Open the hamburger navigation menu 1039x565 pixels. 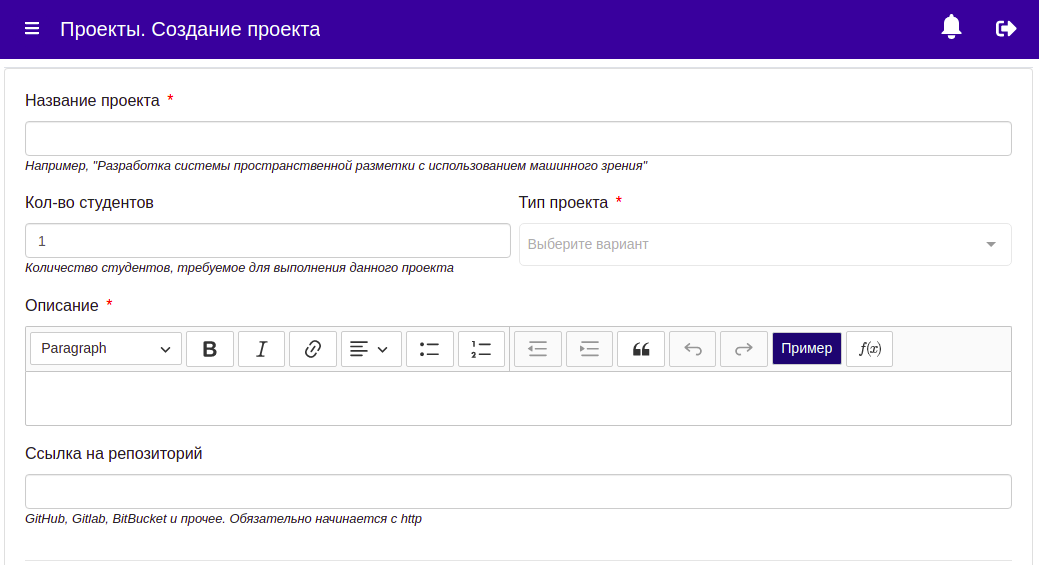(32, 28)
